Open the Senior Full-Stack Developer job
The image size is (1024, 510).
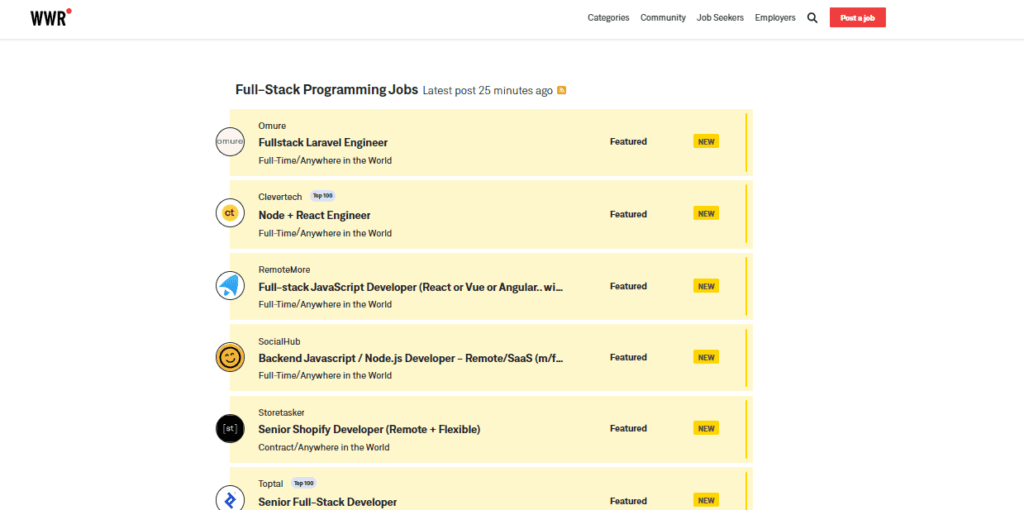point(328,502)
